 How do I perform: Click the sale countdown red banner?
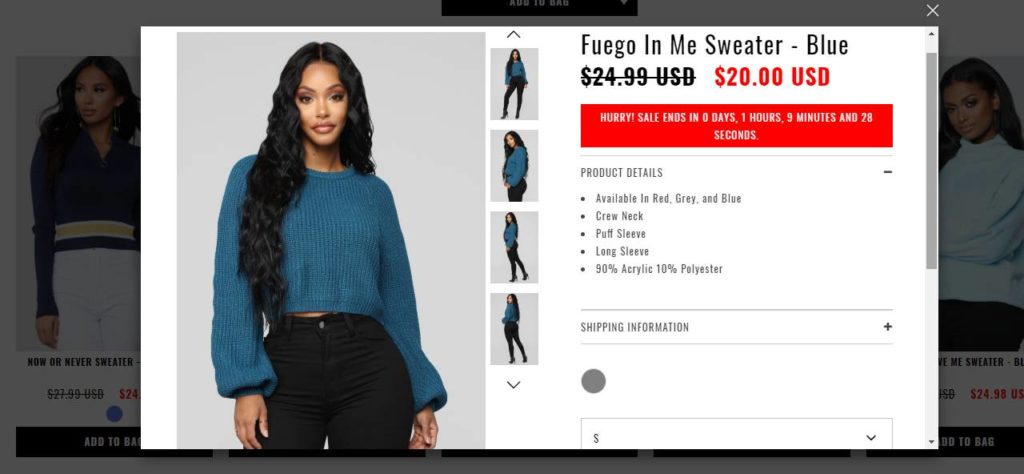pyautogui.click(x=736, y=125)
